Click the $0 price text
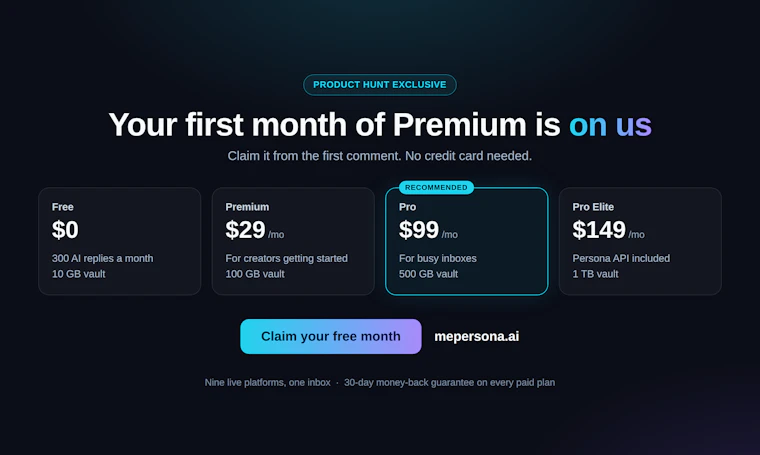The height and width of the screenshot is (455, 760). pyautogui.click(x=65, y=230)
